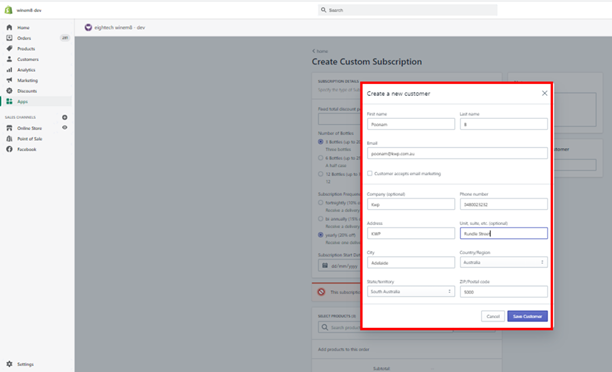Viewport: 612px width, 372px height.
Task: Open Home from the sidebar
Action: coord(23,28)
